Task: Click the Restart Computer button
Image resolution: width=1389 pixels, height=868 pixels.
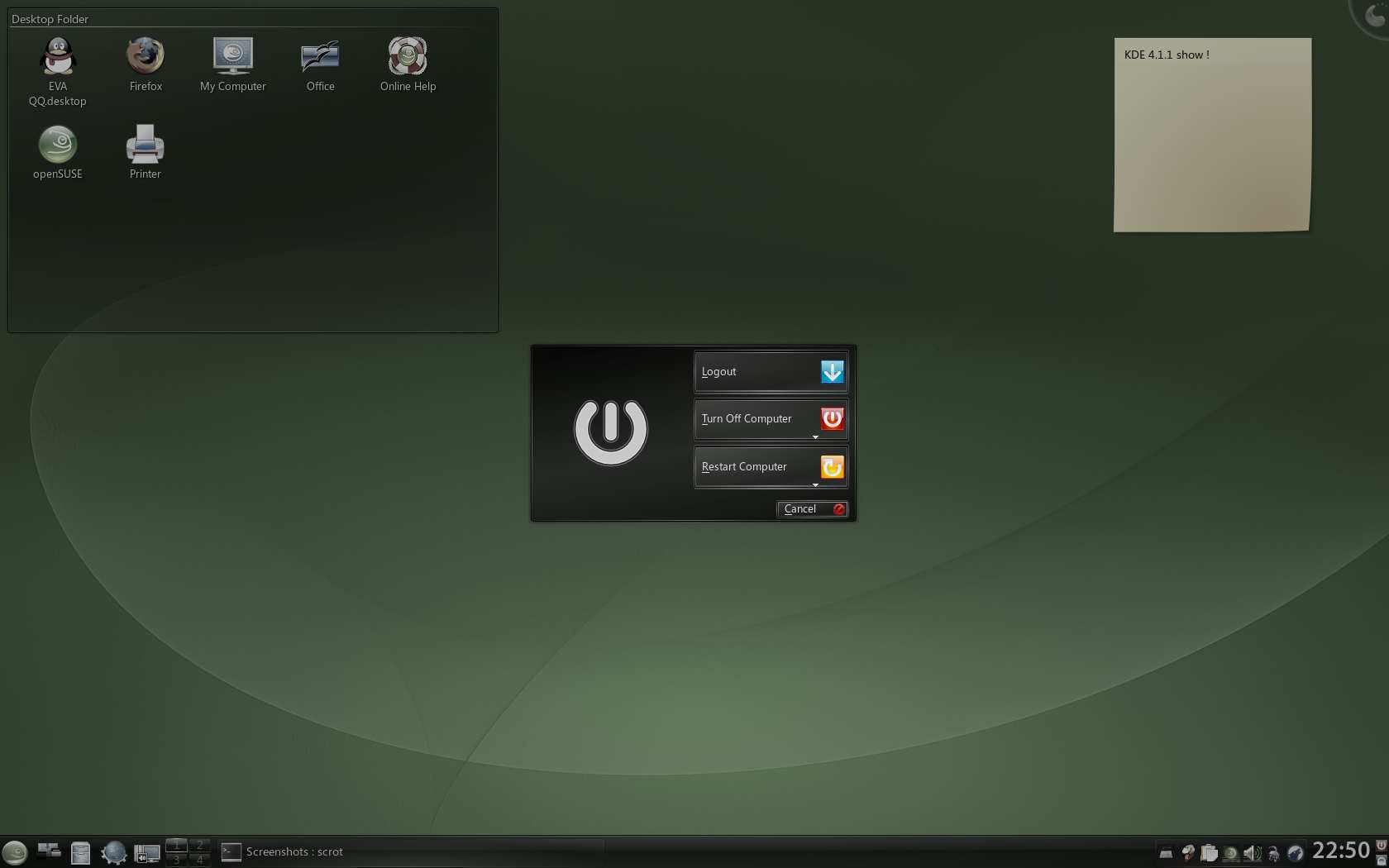Action: pyautogui.click(x=771, y=467)
